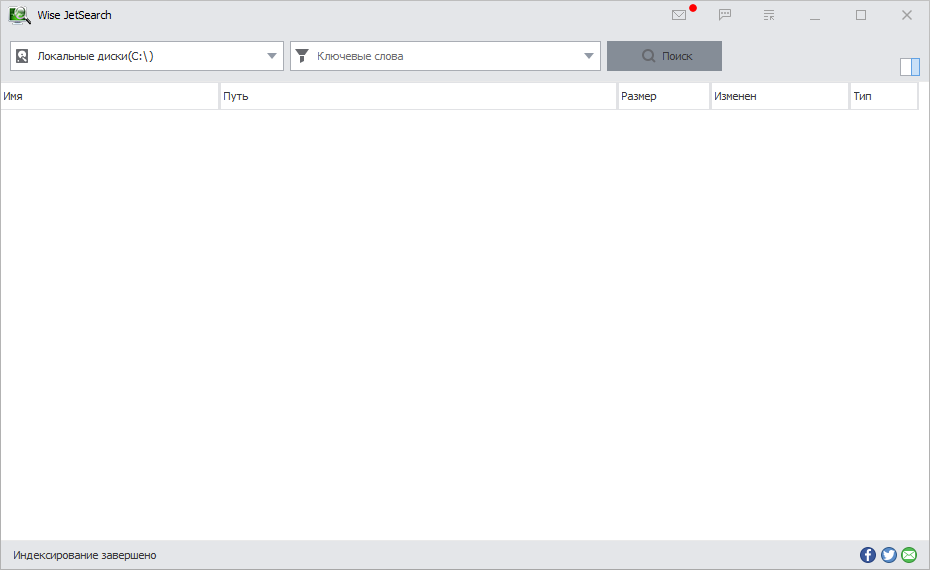
Task: Sort by the Путь column header
Action: click(x=418, y=96)
